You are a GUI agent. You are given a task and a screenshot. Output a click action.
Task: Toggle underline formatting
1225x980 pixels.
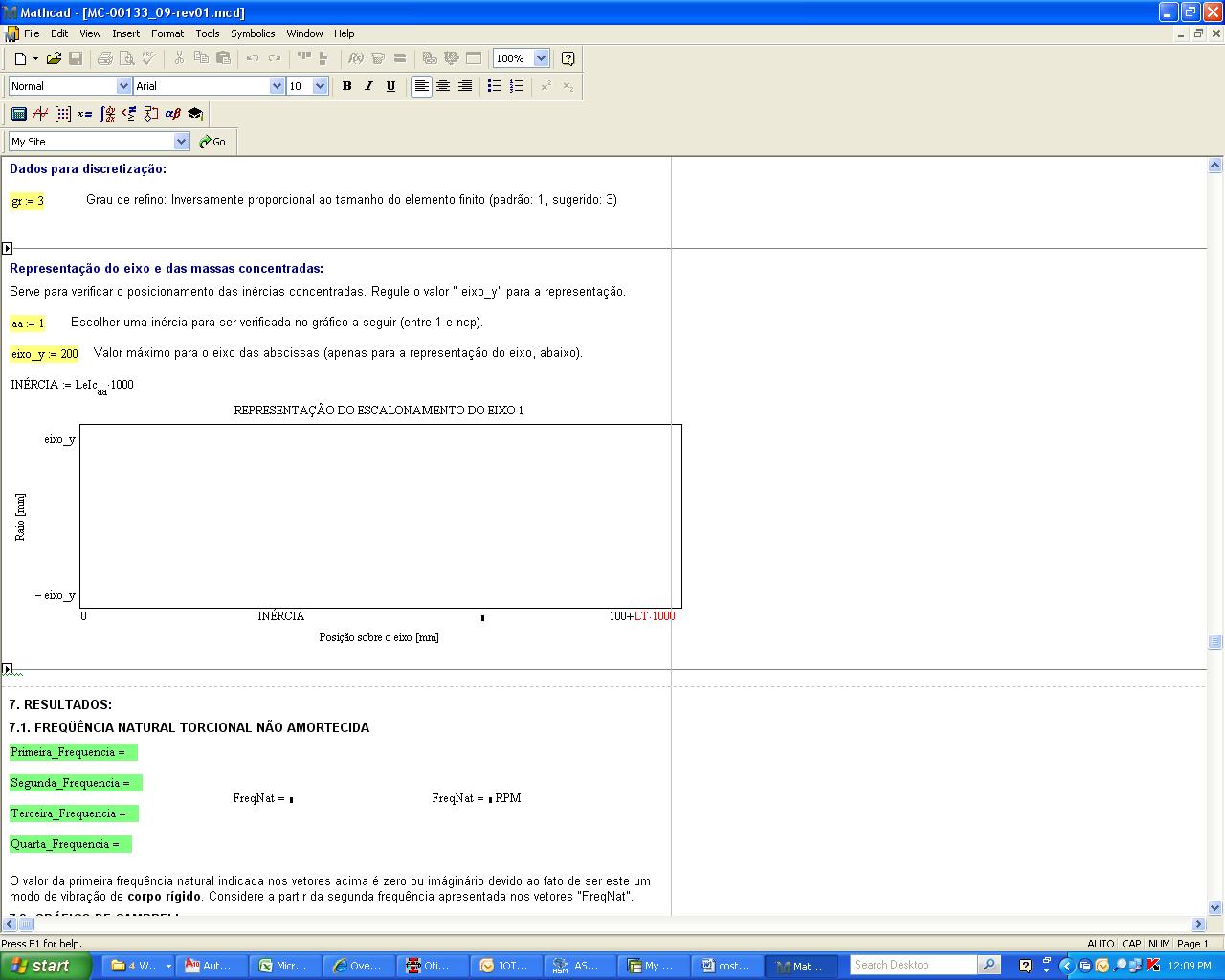pyautogui.click(x=390, y=86)
